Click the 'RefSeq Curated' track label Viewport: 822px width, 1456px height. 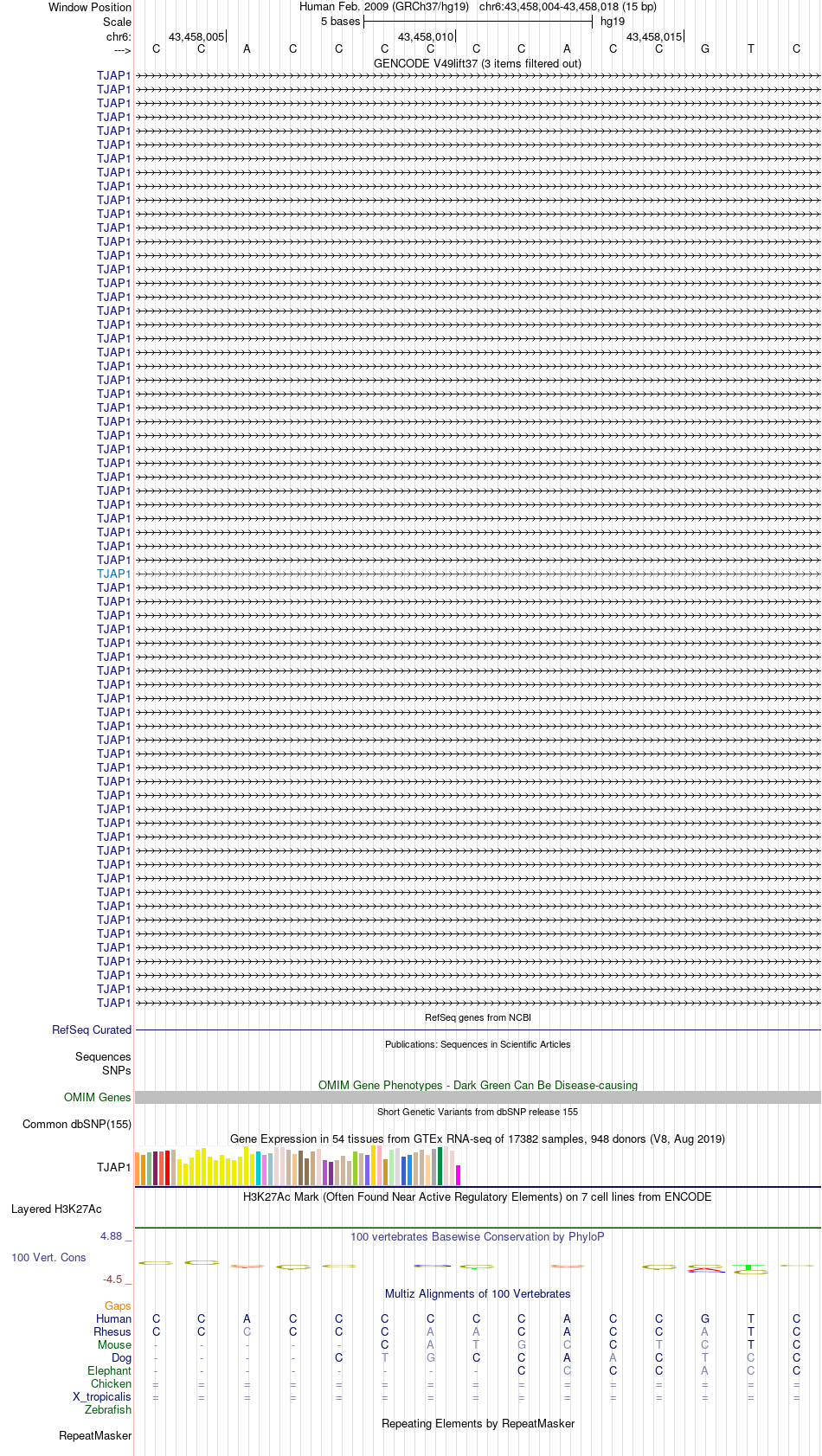[x=92, y=1030]
